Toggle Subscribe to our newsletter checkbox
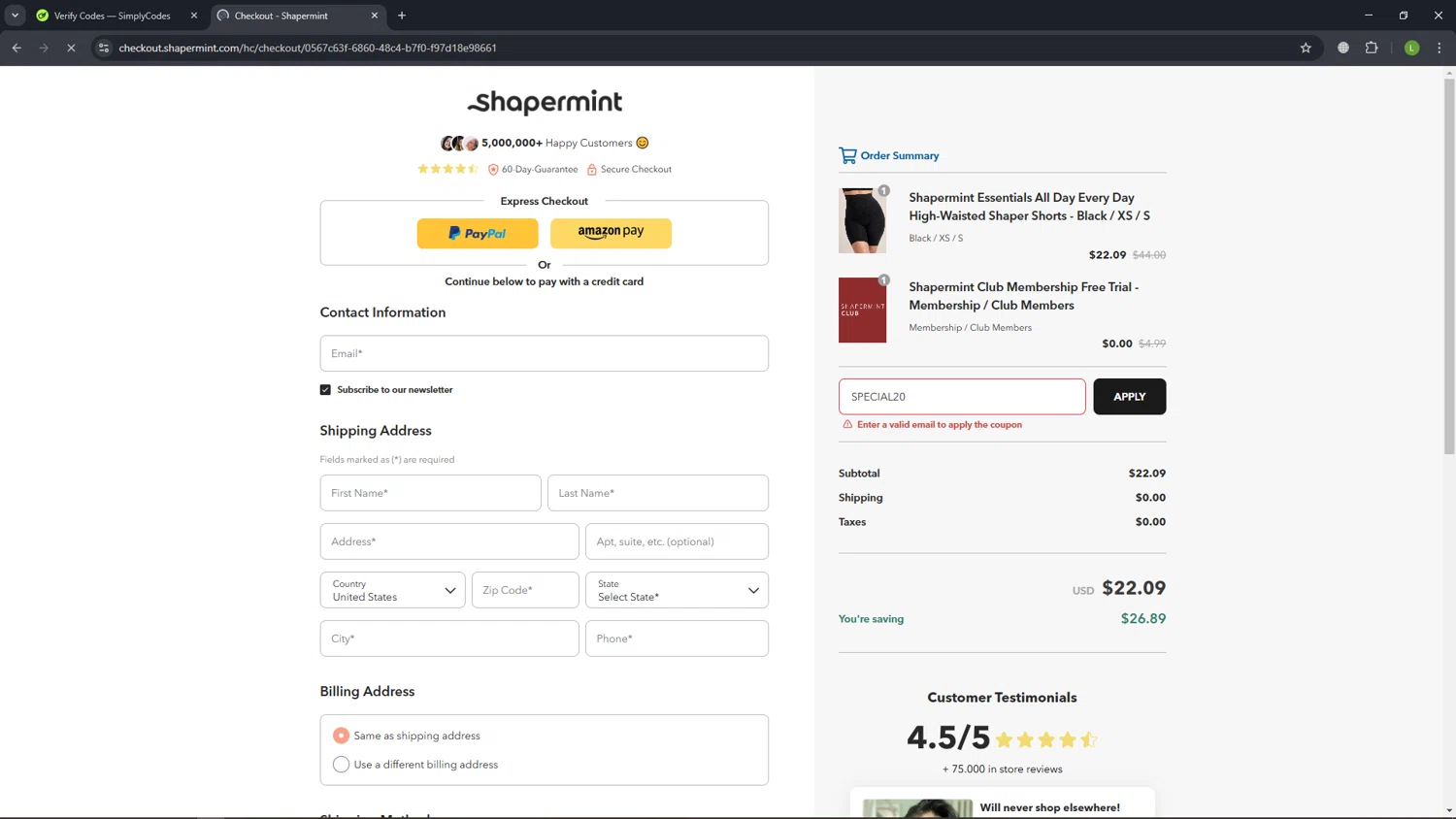Image resolution: width=1456 pixels, height=819 pixels. [325, 390]
